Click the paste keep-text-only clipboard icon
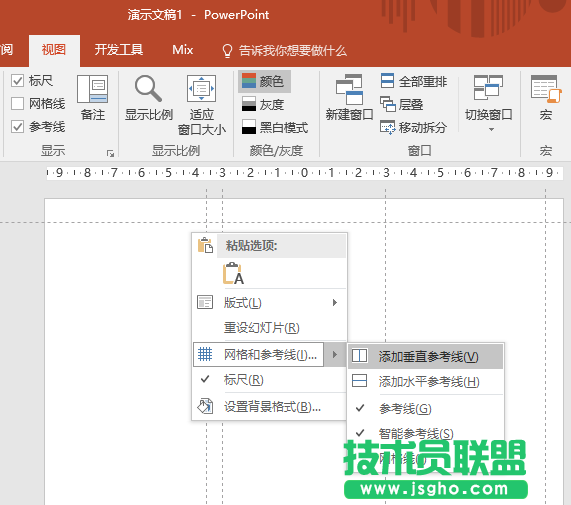The image size is (571, 505). pos(233,273)
